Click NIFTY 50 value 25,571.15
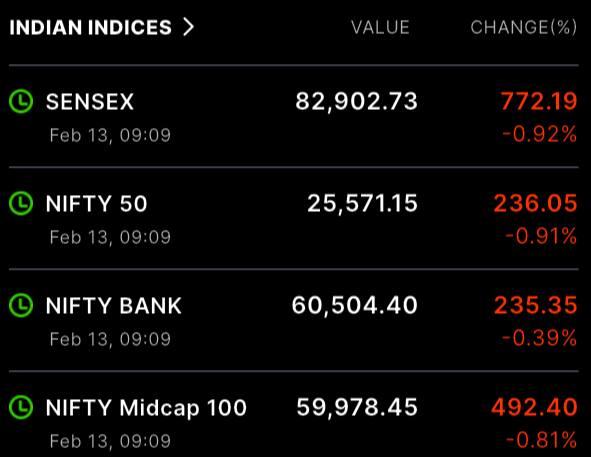The image size is (591, 457). [363, 204]
